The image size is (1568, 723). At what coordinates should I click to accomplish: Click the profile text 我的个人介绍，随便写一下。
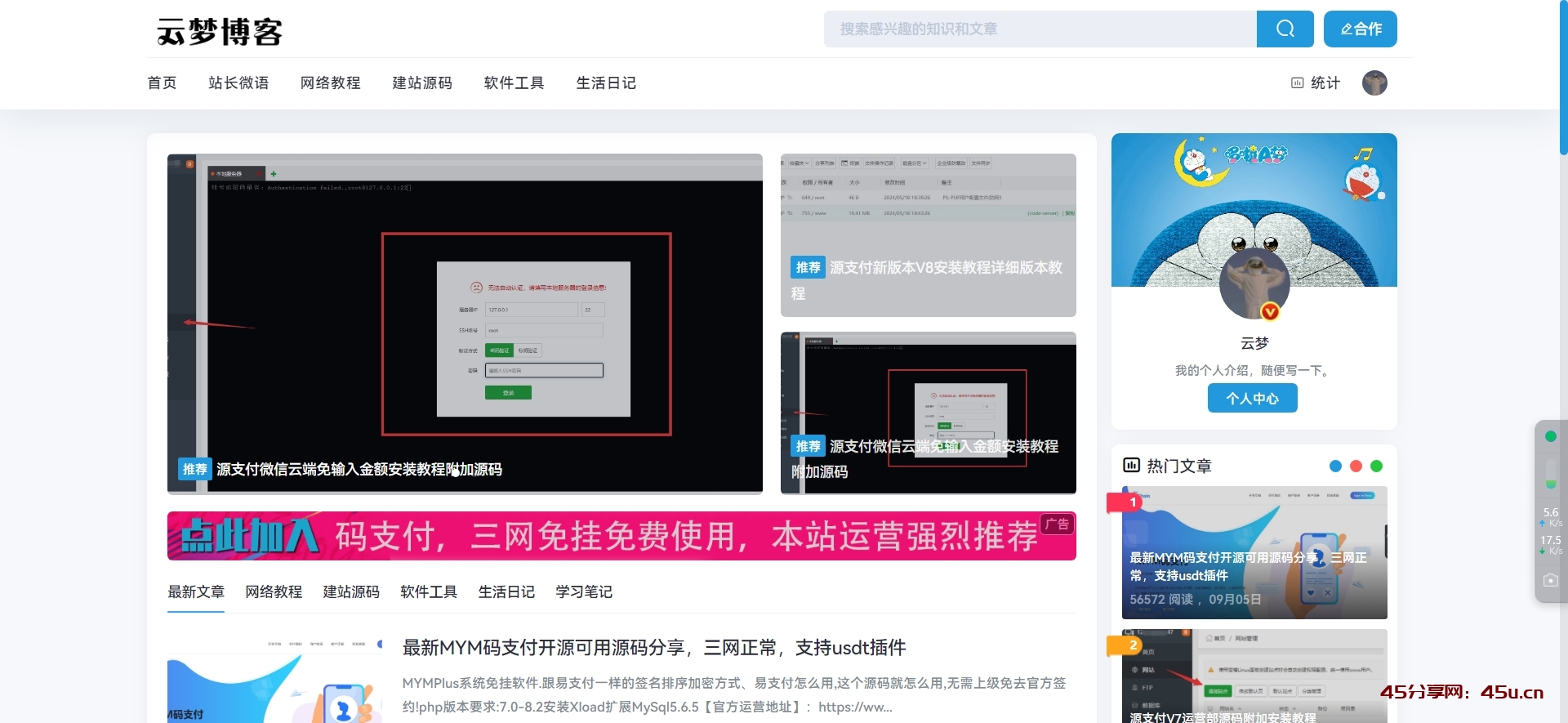click(1254, 370)
